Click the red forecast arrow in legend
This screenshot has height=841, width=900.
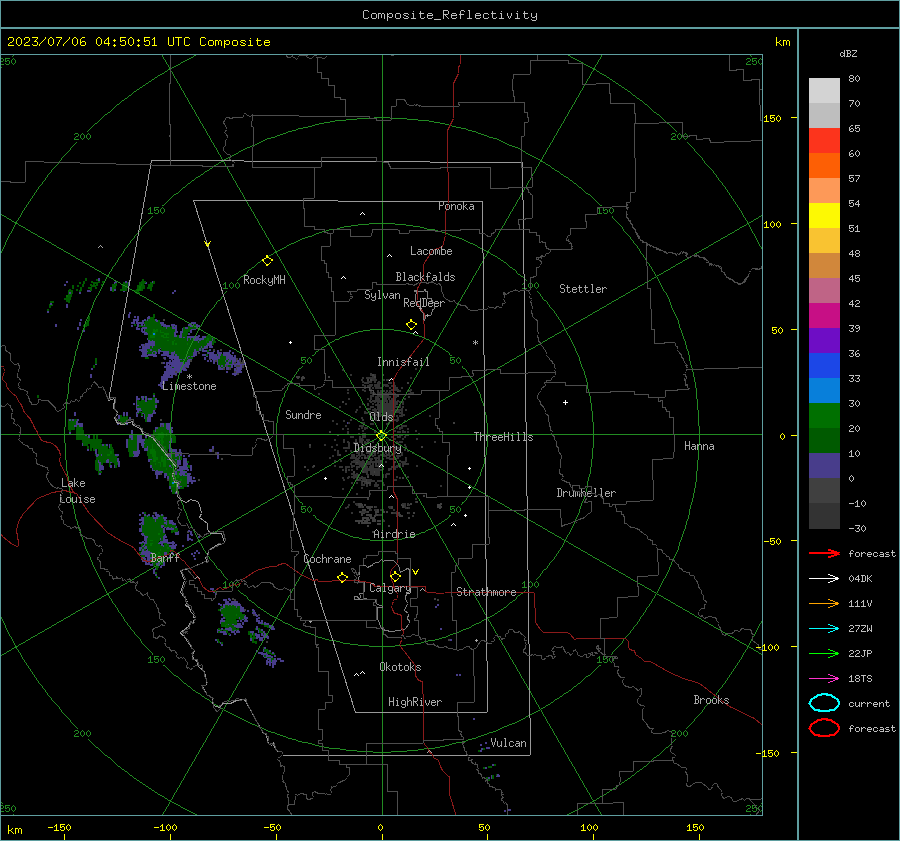tap(824, 553)
